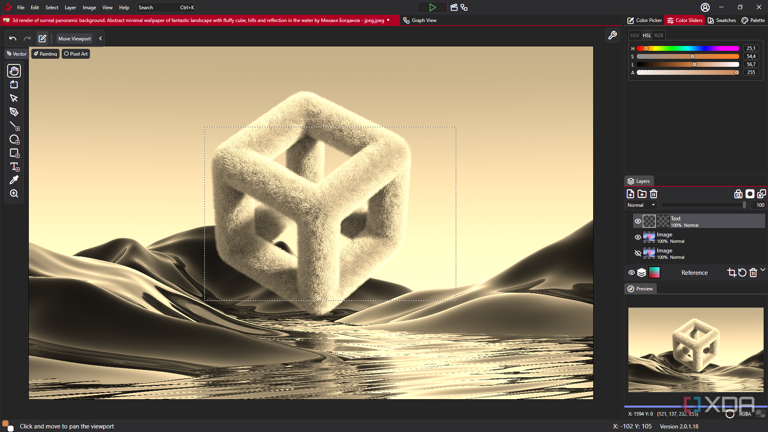Open the Edit menu

(x=35, y=7)
